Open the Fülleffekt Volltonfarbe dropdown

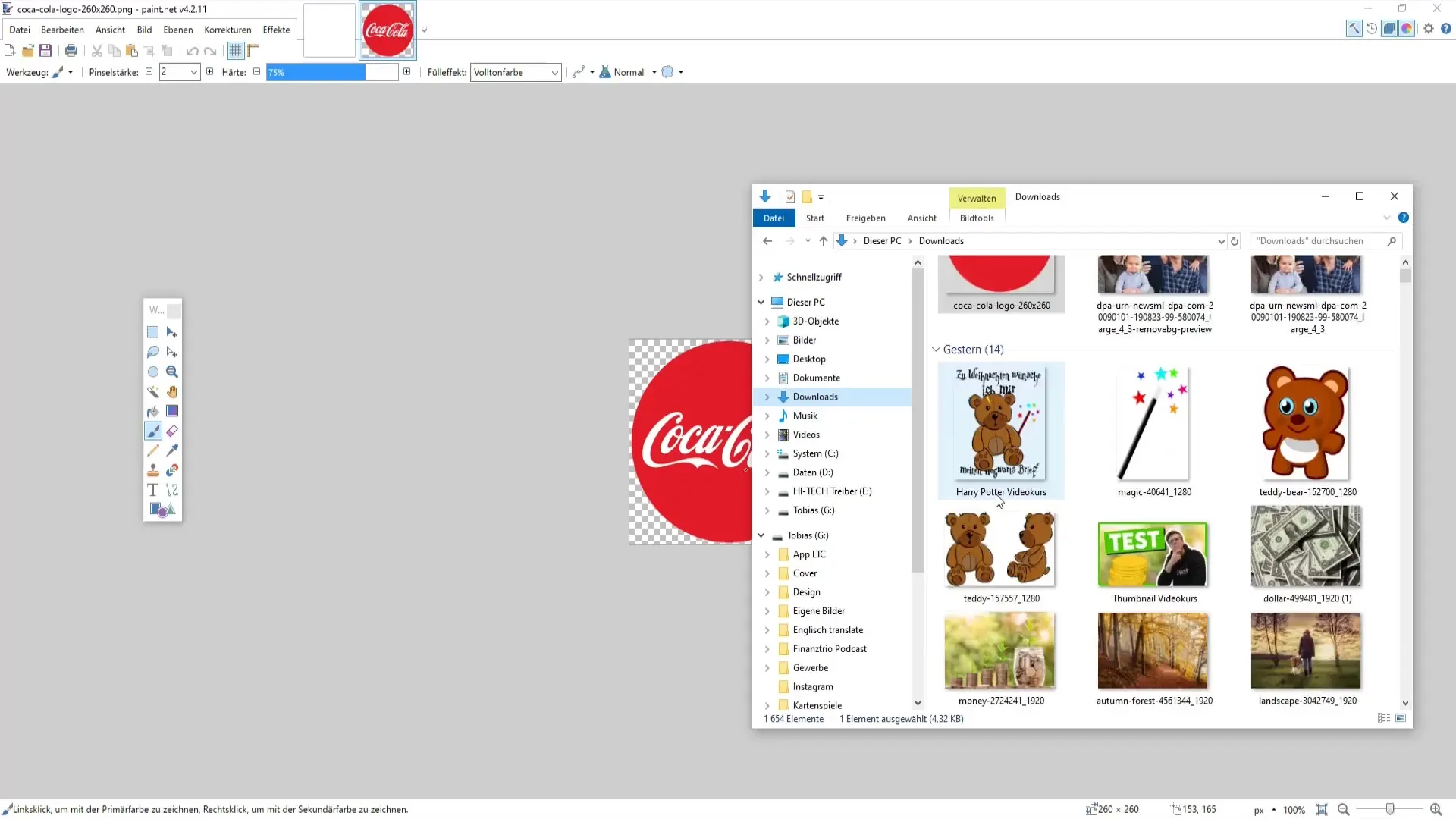(516, 72)
